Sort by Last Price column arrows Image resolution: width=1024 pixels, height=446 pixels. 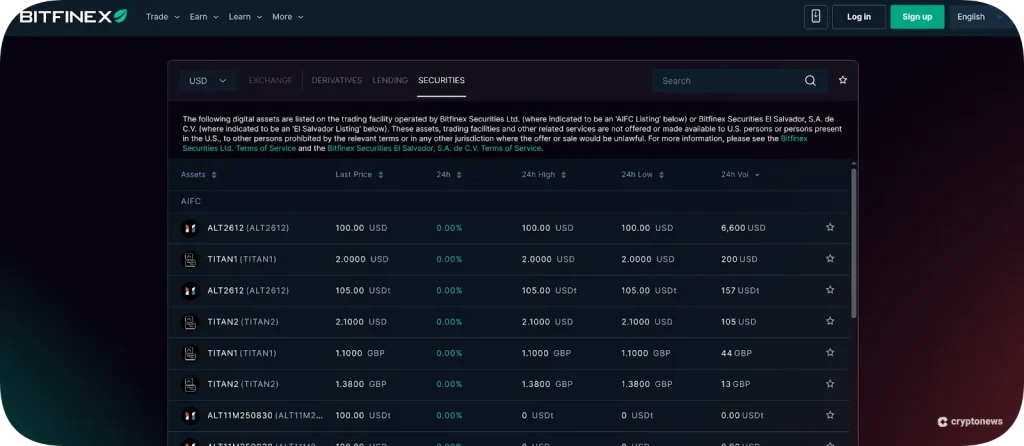point(381,175)
